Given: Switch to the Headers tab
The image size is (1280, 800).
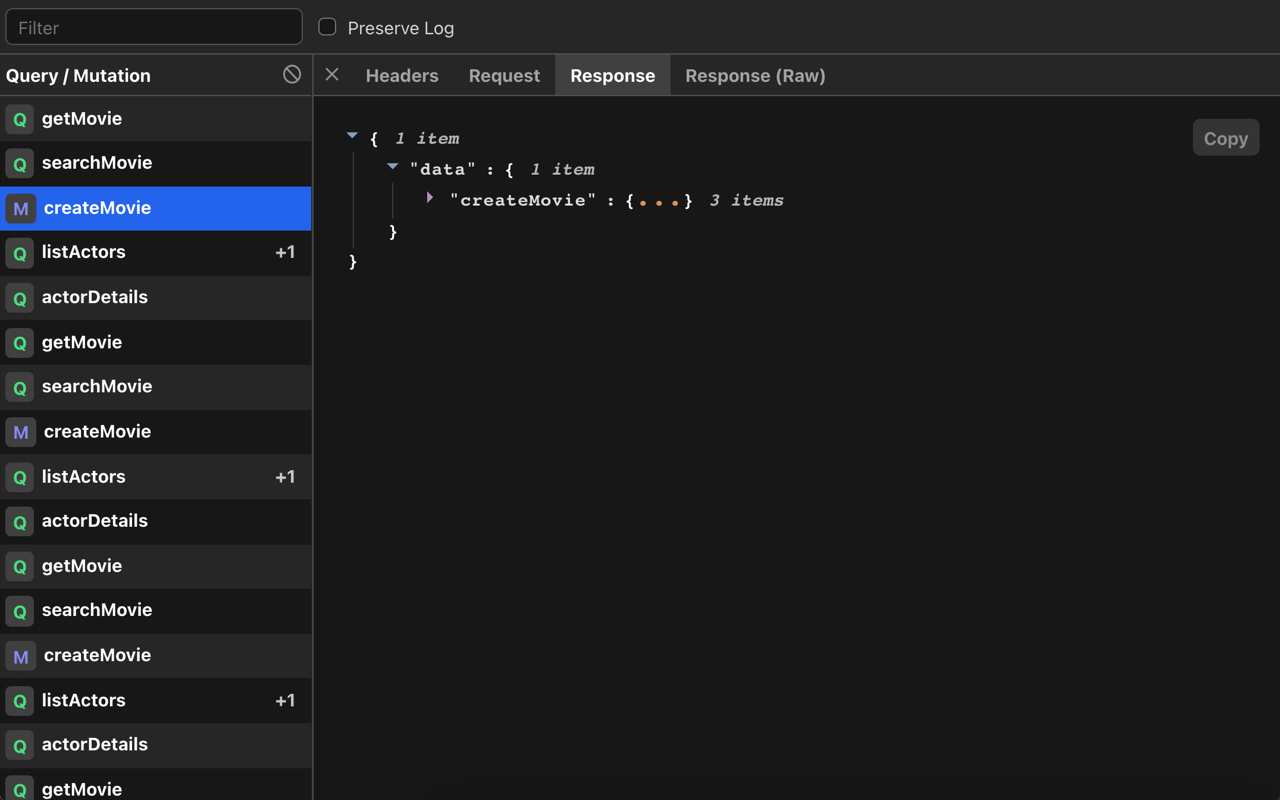Looking at the screenshot, I should tap(402, 75).
